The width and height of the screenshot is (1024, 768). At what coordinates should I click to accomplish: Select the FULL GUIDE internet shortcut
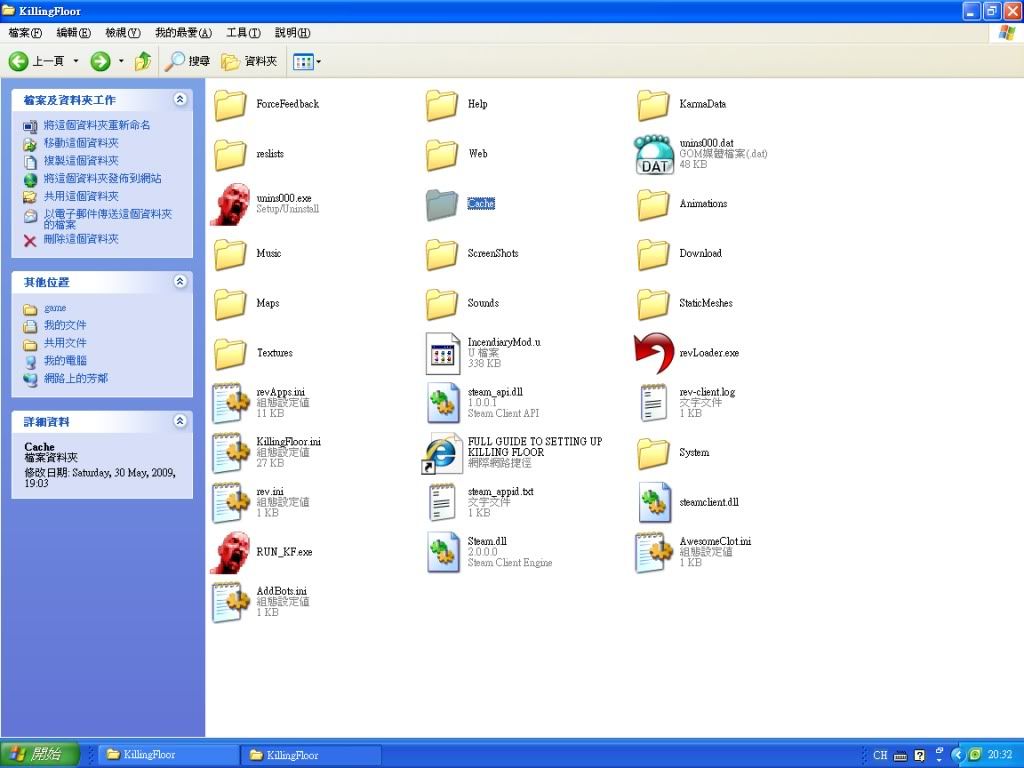coord(442,453)
